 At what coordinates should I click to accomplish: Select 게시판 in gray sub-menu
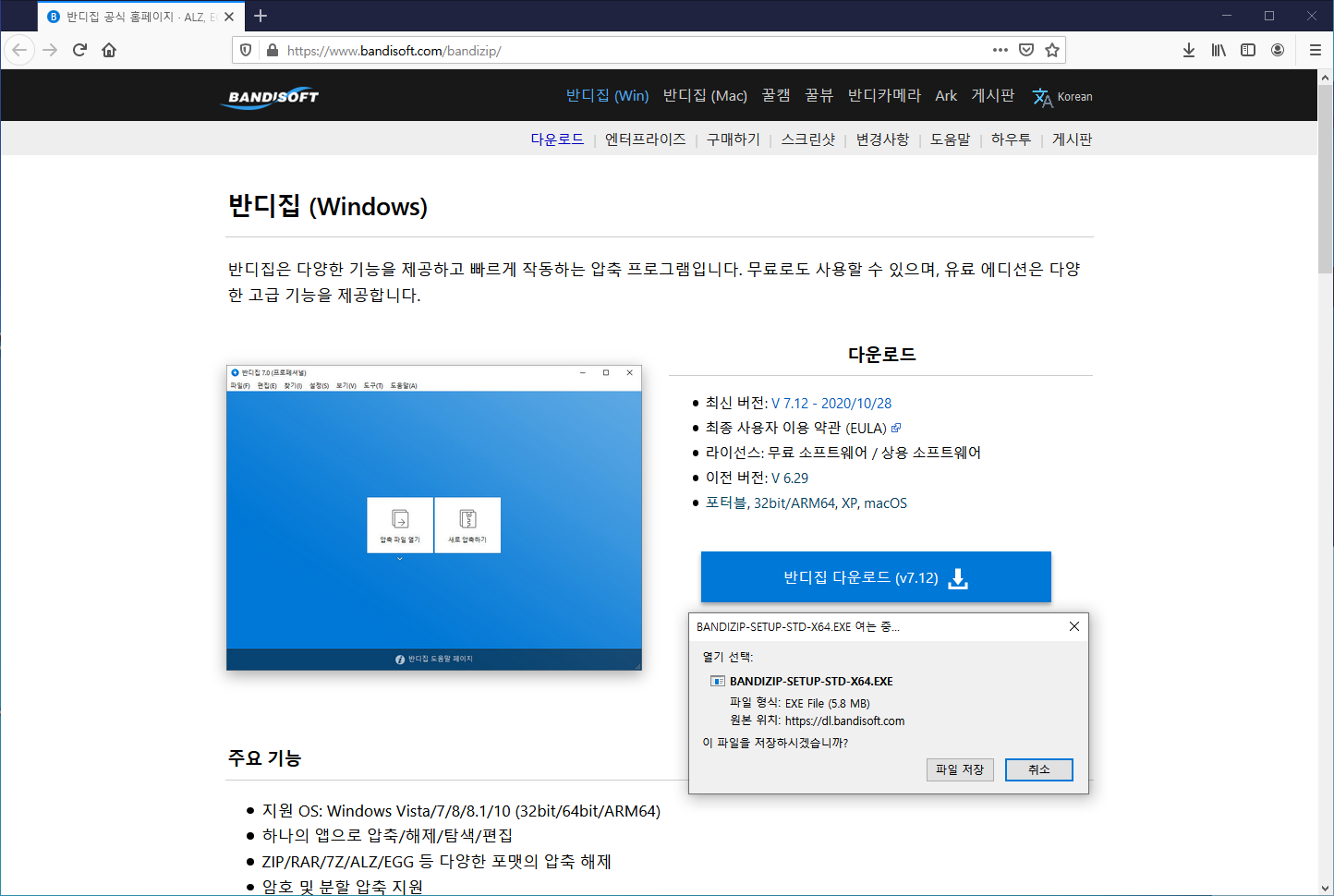tap(1072, 139)
